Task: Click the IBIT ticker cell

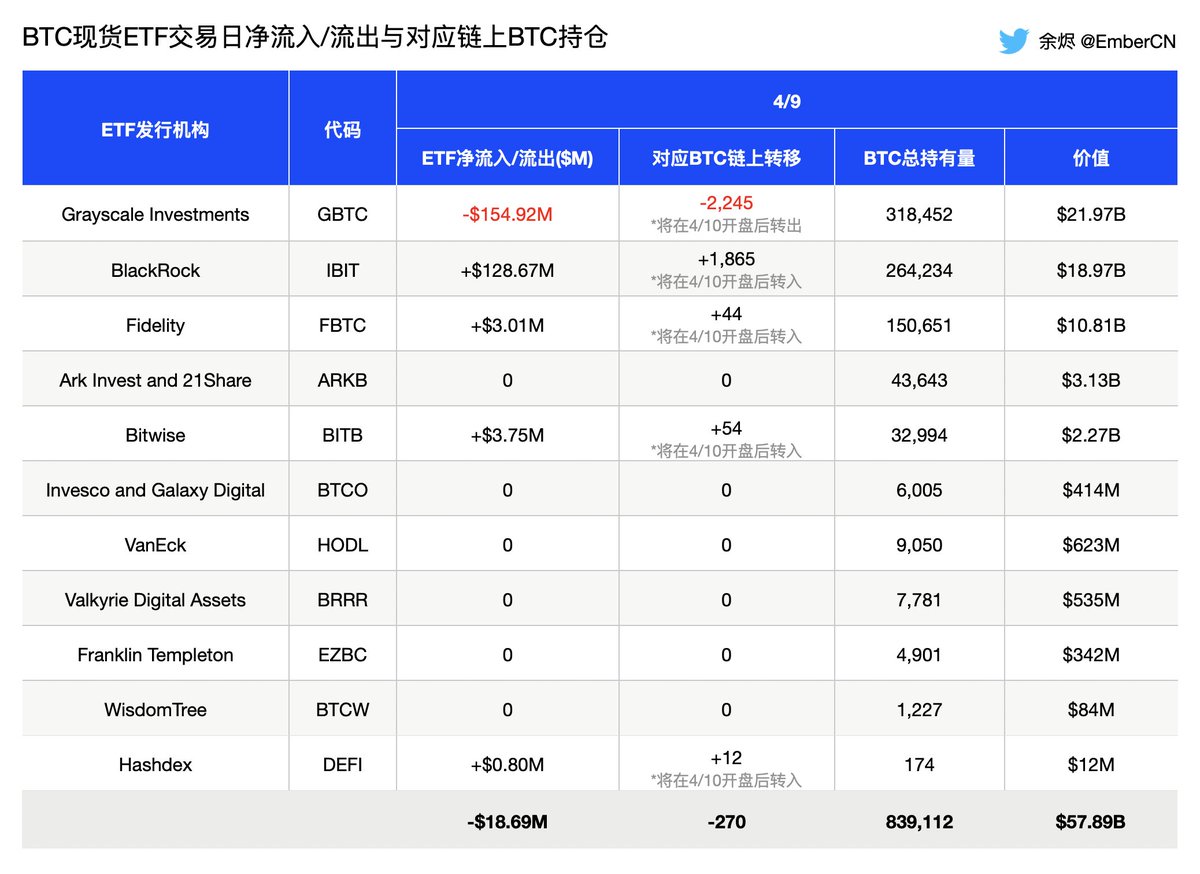Action: click(x=342, y=268)
